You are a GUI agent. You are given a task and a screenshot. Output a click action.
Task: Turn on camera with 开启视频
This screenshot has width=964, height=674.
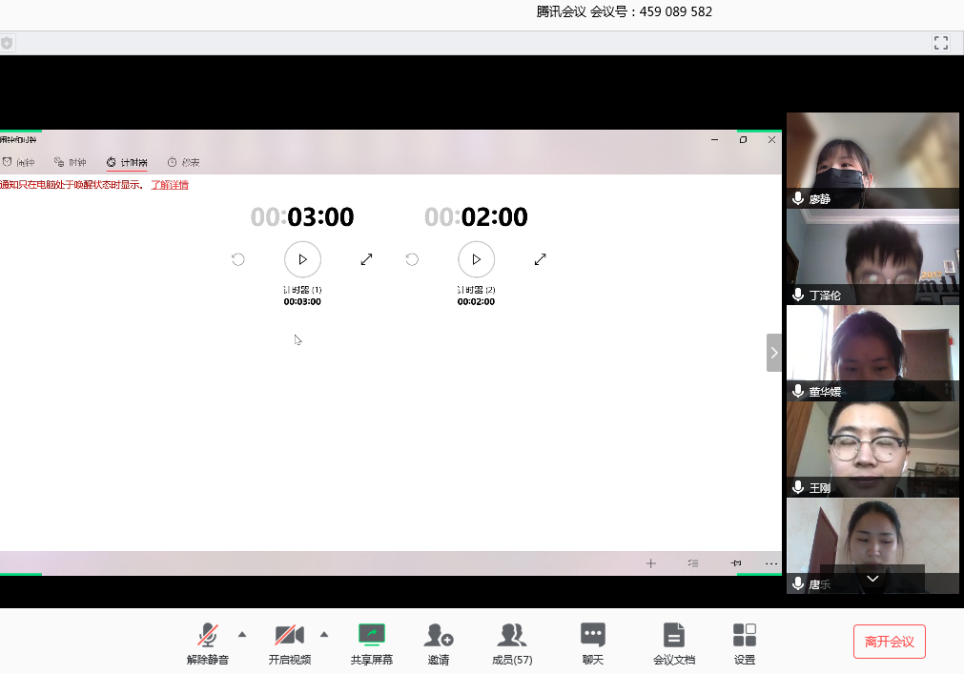tap(289, 636)
